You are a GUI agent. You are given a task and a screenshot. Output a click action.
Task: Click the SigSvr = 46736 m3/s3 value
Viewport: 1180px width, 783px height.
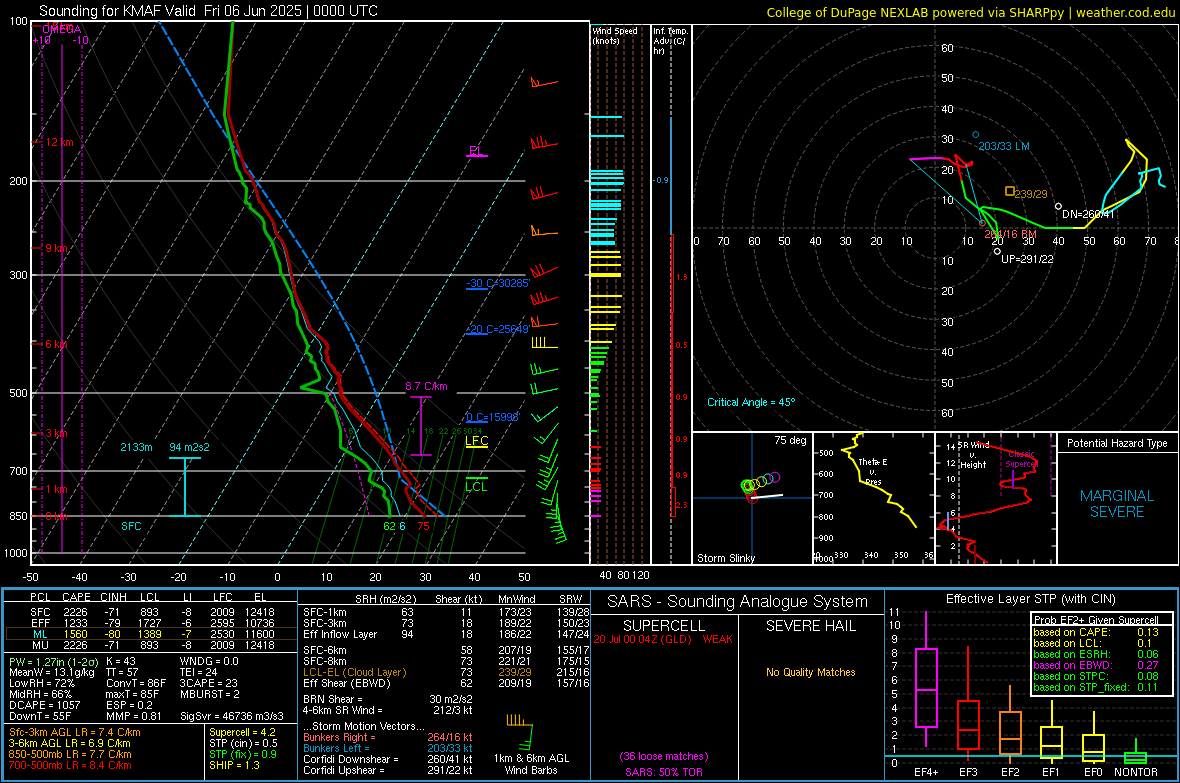pyautogui.click(x=232, y=716)
